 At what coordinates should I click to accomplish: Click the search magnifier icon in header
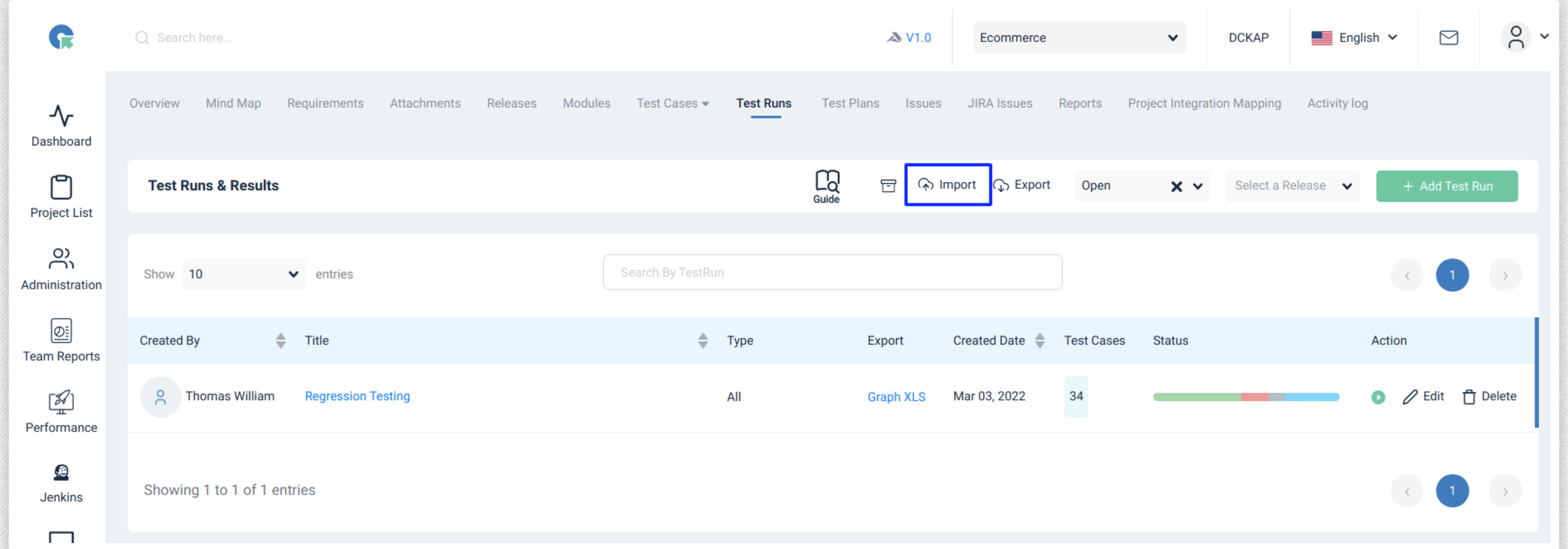tap(142, 38)
